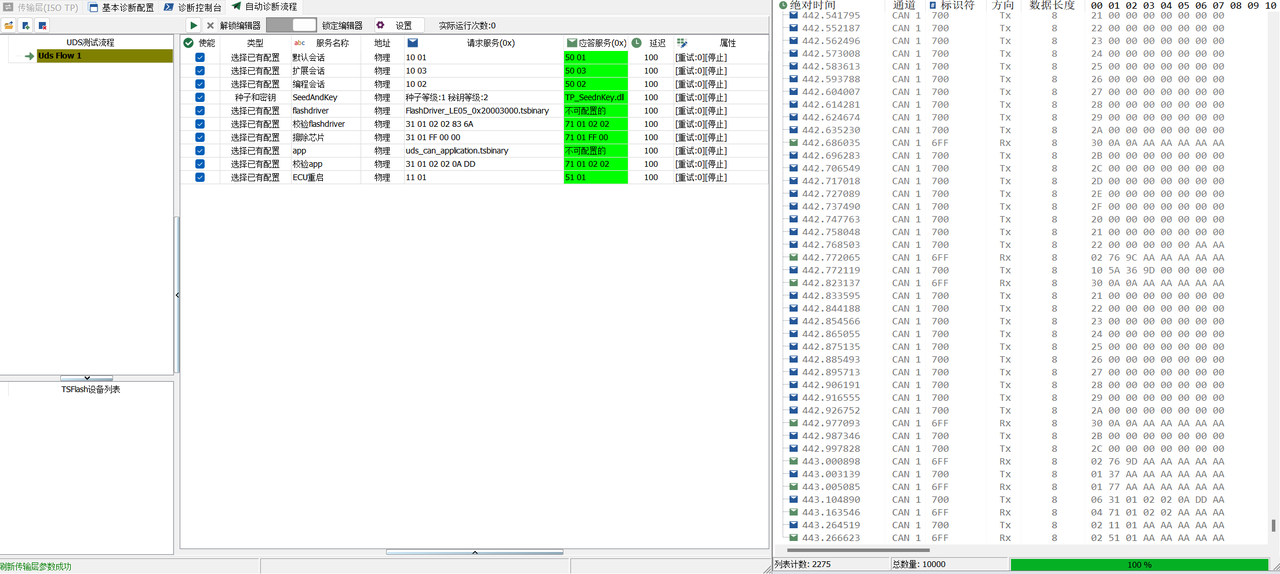
Task: Click the green arrow icon next to Uds Flow 1
Action: click(x=30, y=56)
